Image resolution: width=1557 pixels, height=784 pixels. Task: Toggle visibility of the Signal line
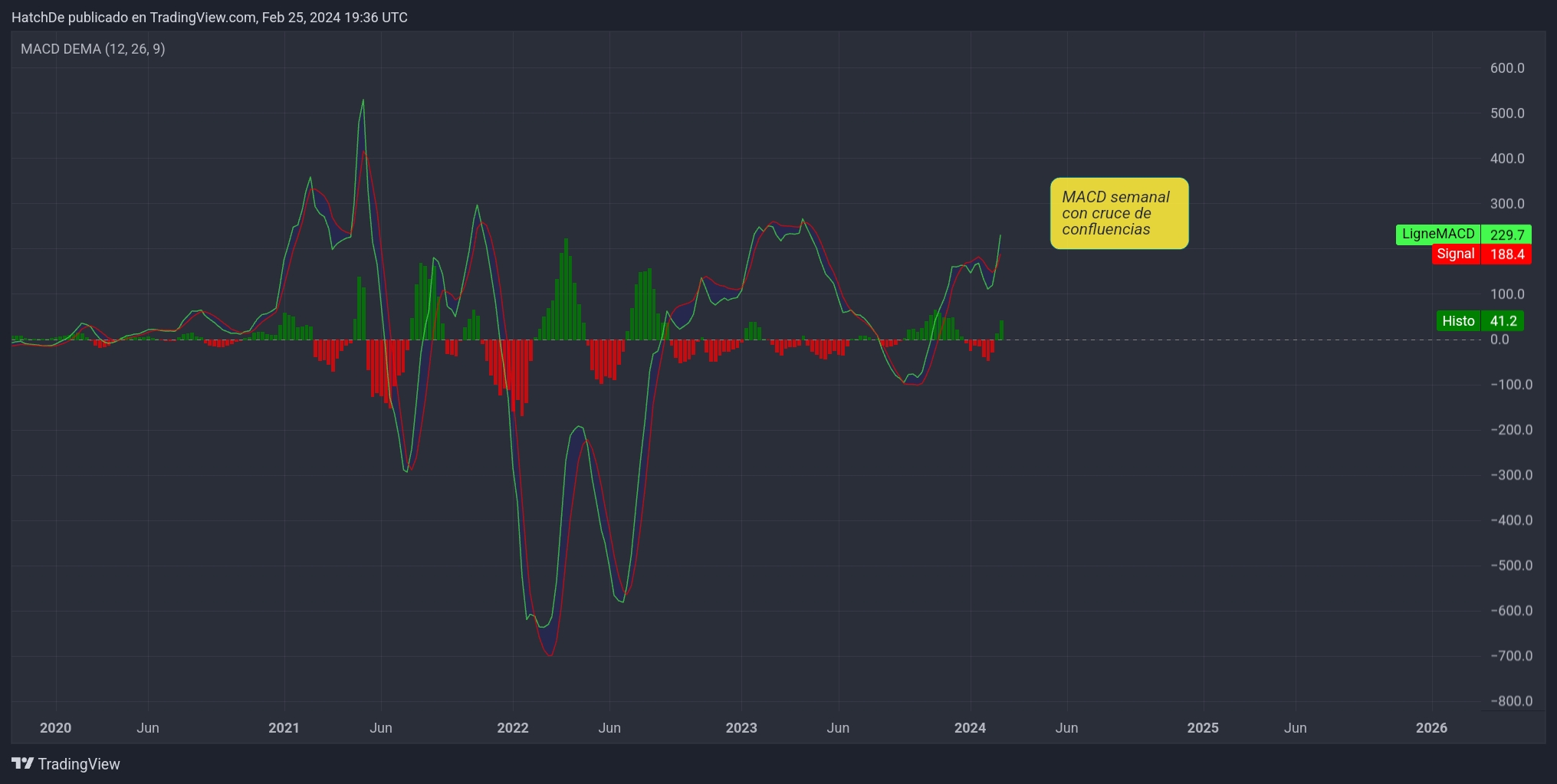[x=1456, y=254]
